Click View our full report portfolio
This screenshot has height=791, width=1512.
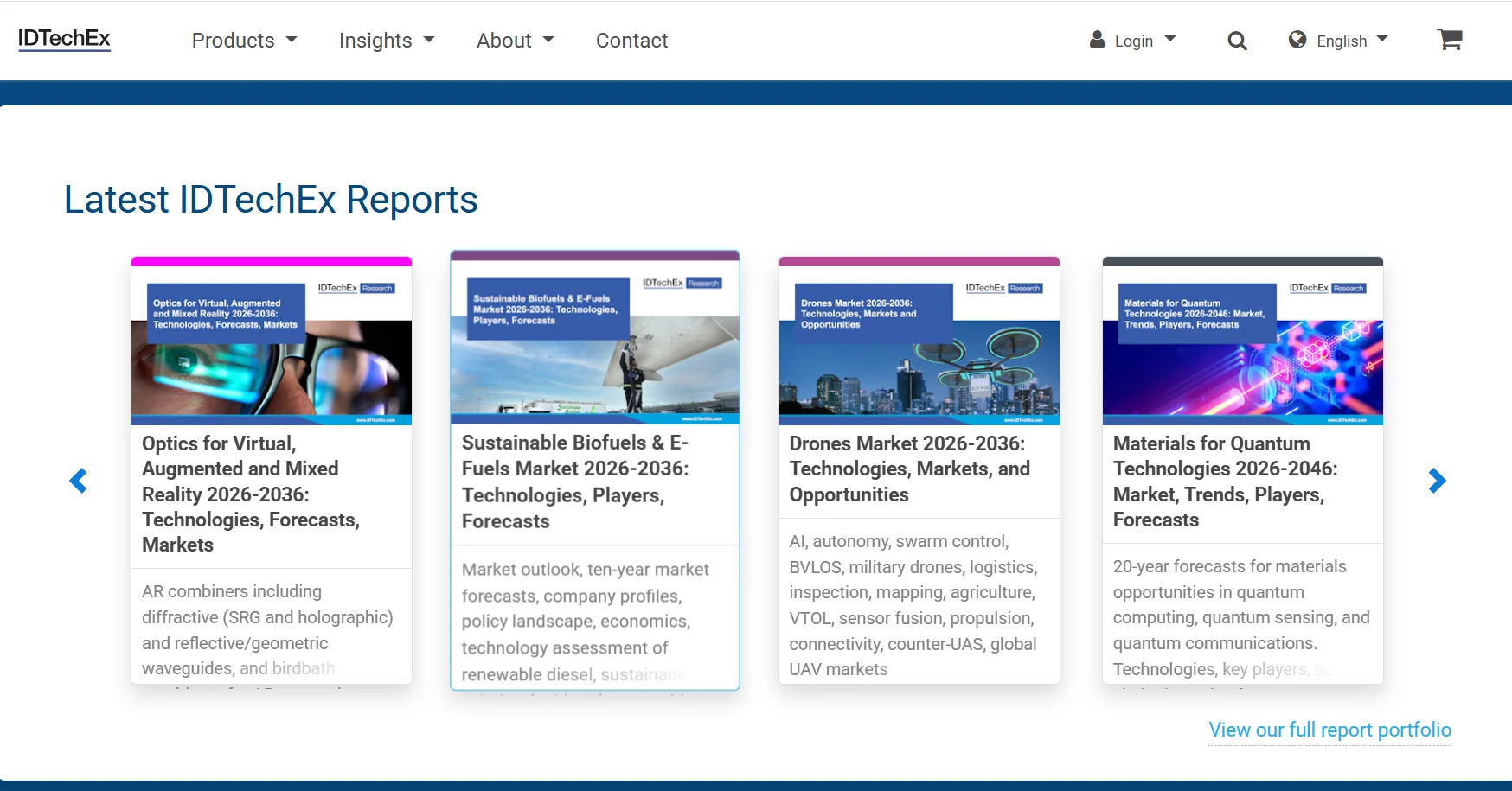pyautogui.click(x=1329, y=730)
